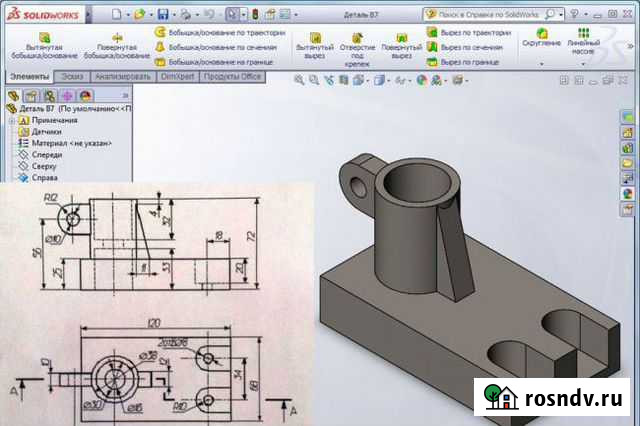640x426 pixels.
Task: Select Материал <не указан> tree item
Action: pos(65,143)
